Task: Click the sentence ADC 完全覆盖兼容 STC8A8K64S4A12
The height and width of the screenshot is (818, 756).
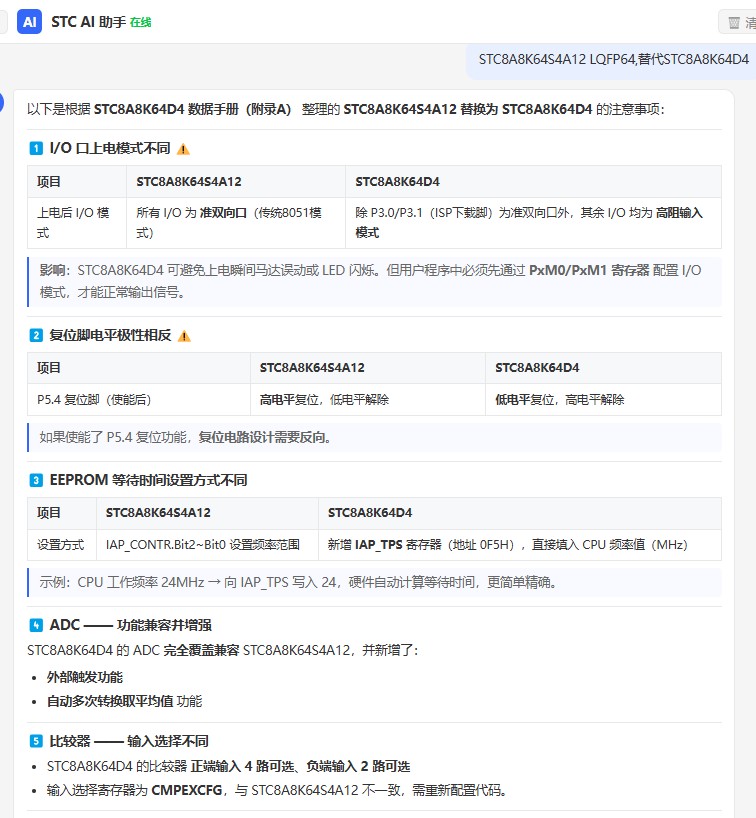Action: [x=222, y=651]
